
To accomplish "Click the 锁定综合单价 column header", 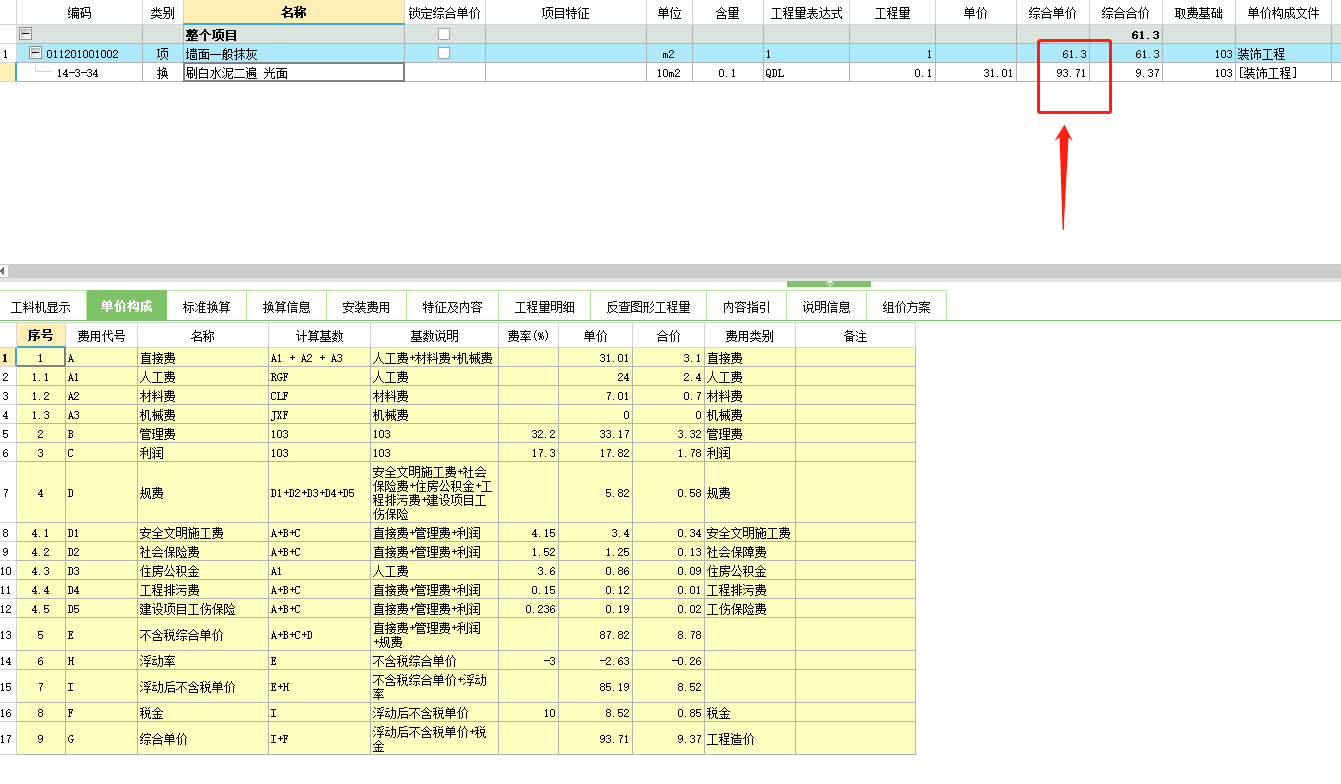I will click(x=444, y=13).
